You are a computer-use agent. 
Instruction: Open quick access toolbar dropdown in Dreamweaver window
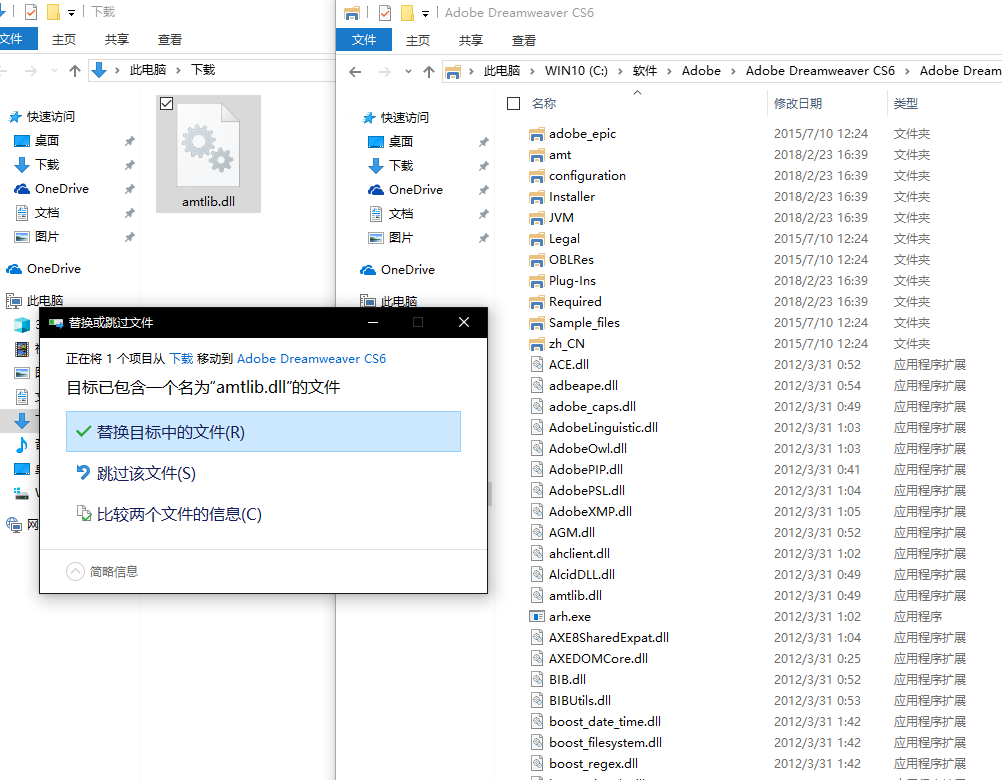(x=425, y=13)
